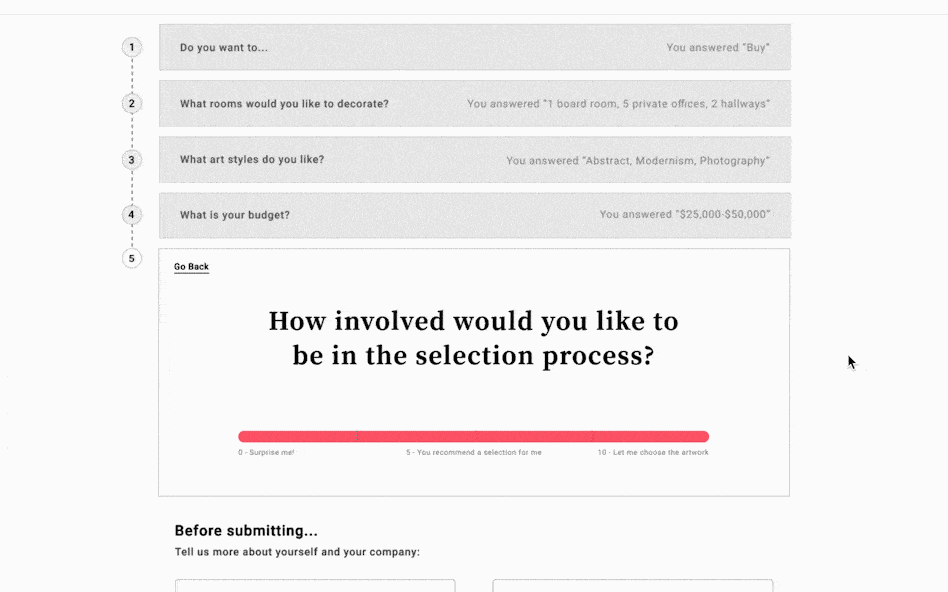This screenshot has width=948, height=592.
Task: Click the step 5 circle indicator
Action: [x=132, y=258]
